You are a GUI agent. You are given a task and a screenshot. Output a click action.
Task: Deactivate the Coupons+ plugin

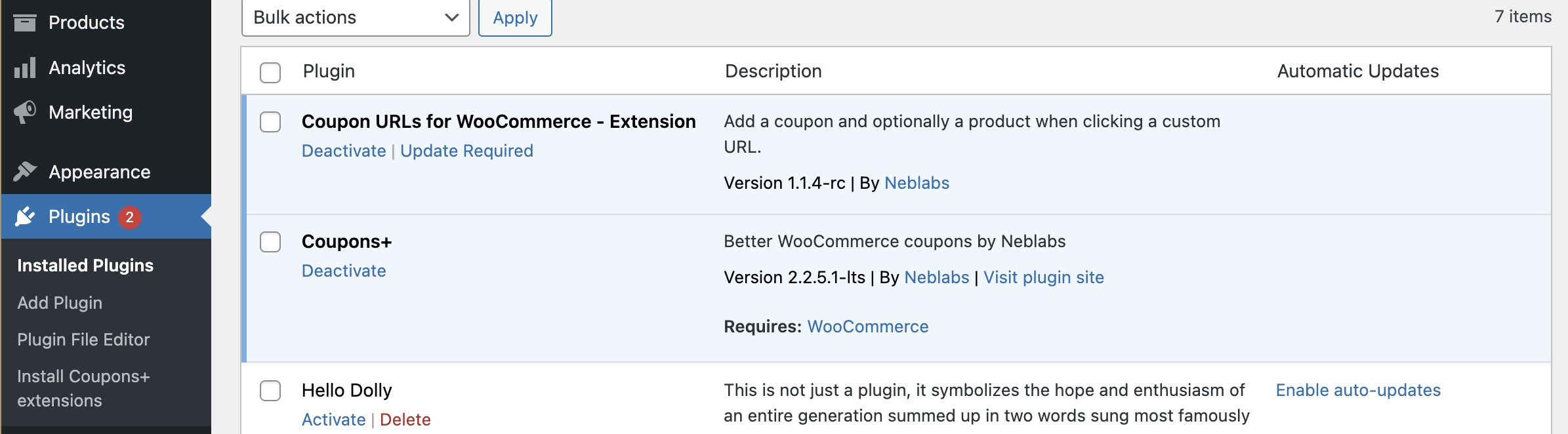click(344, 271)
